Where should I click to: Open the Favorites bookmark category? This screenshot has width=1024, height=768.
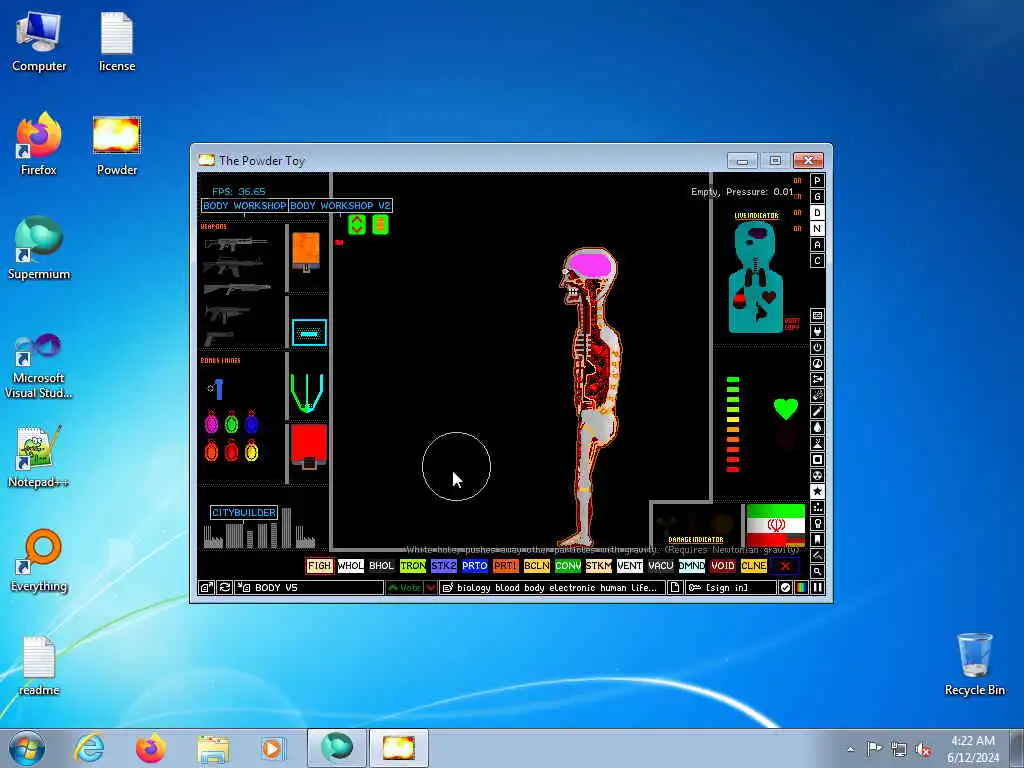(x=817, y=539)
